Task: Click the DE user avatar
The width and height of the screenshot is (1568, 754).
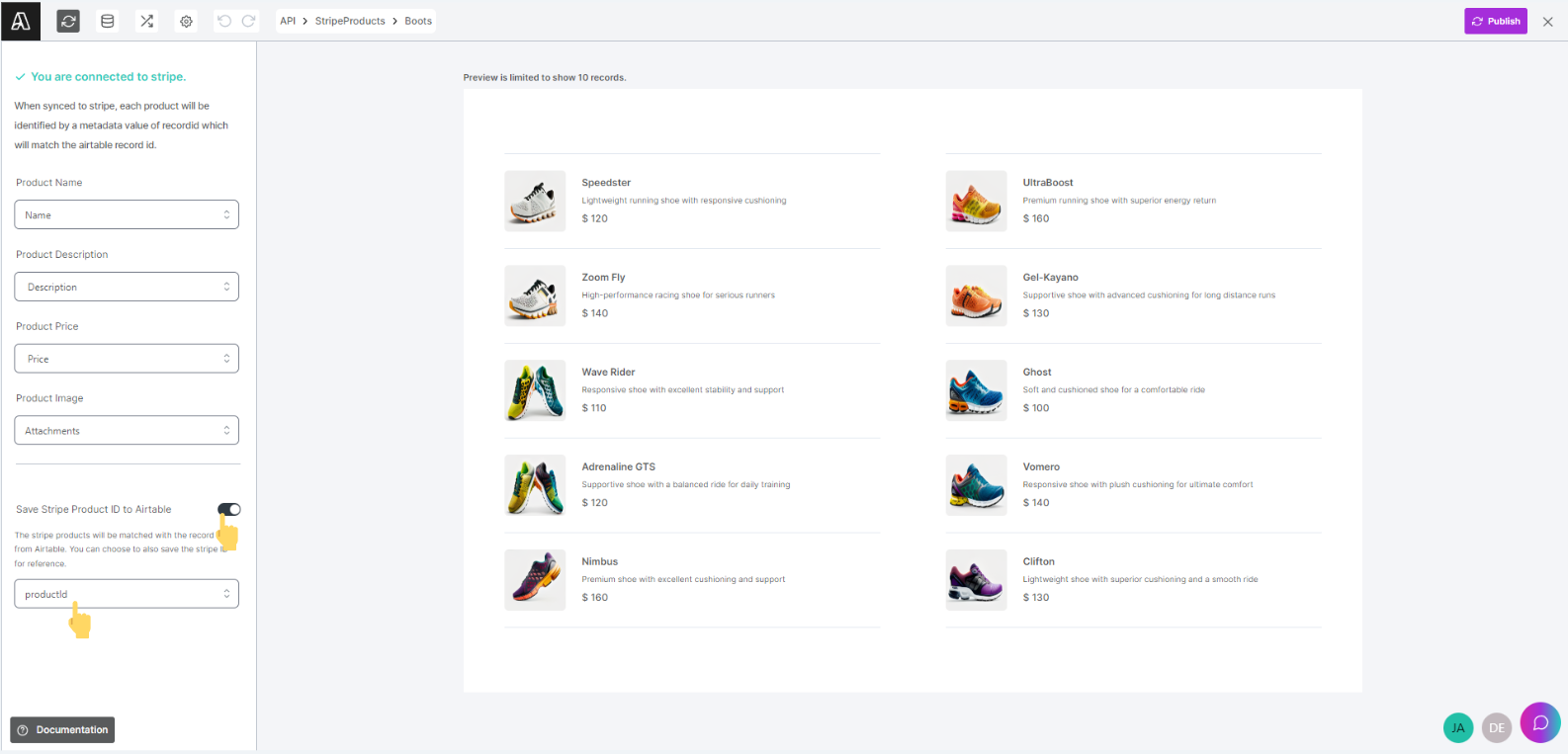Action: click(x=1497, y=727)
